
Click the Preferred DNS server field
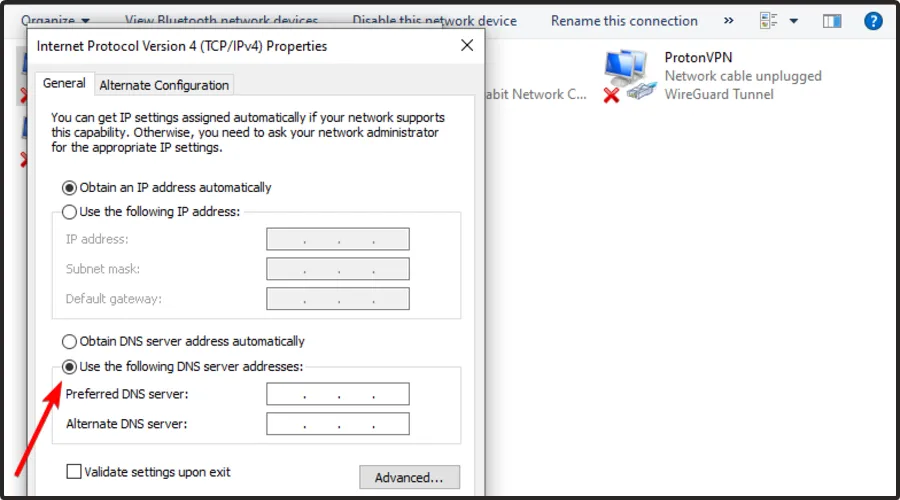point(337,394)
